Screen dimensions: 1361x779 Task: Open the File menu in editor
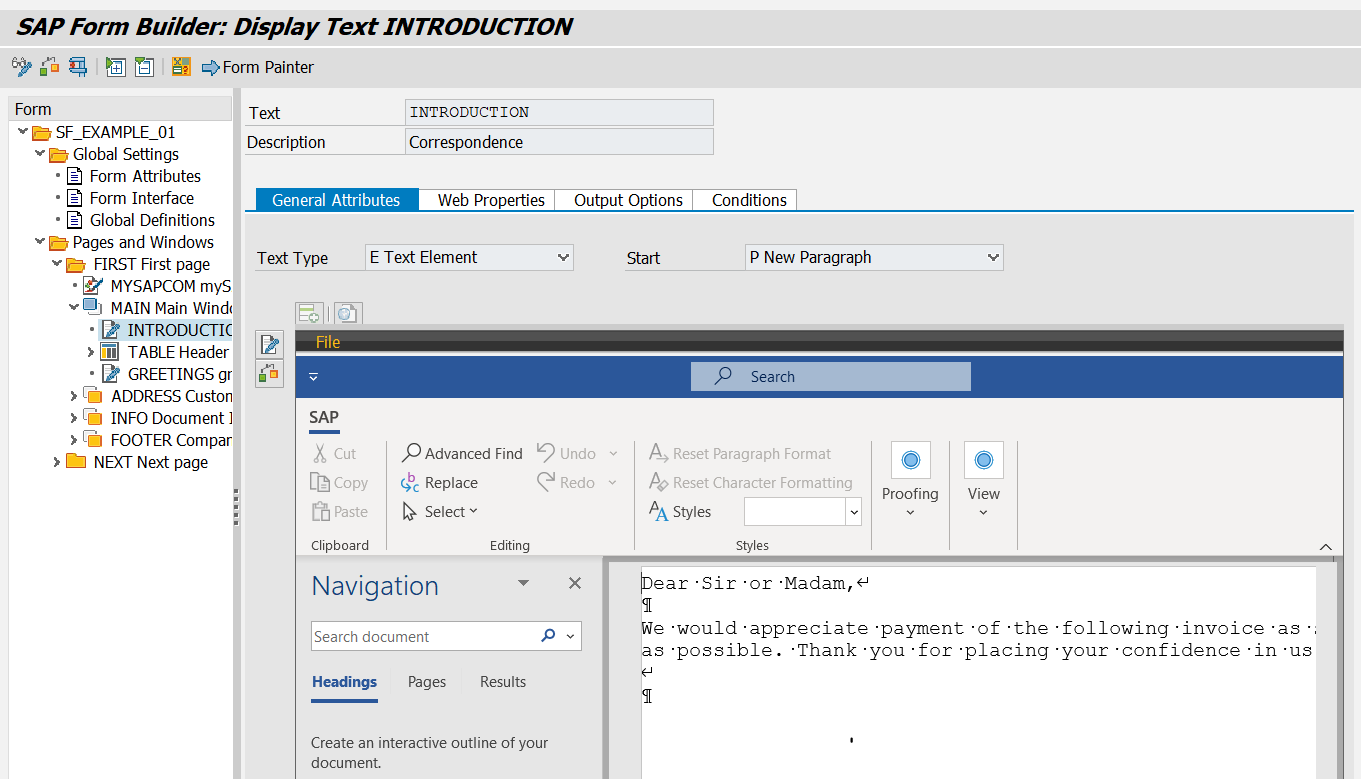pyautogui.click(x=328, y=342)
